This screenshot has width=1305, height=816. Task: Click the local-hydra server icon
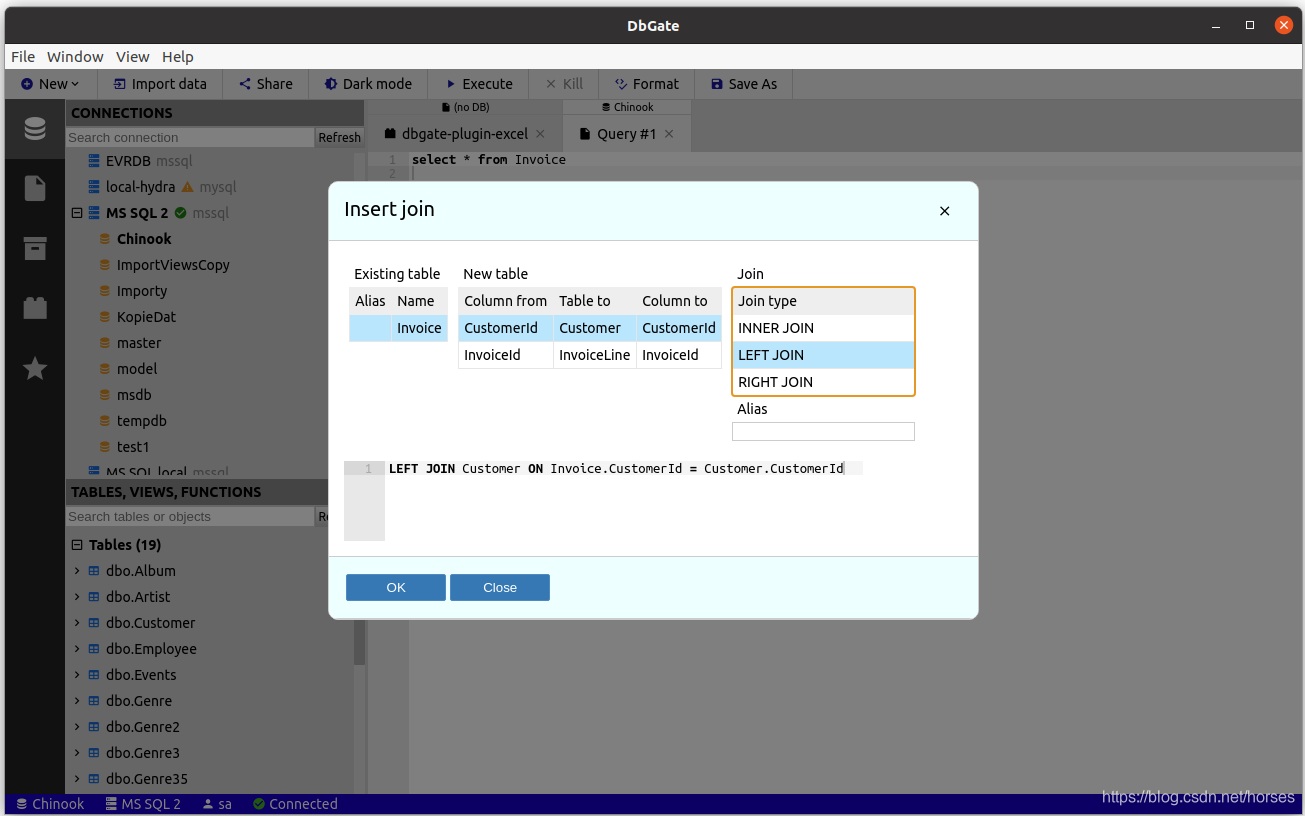click(x=95, y=187)
